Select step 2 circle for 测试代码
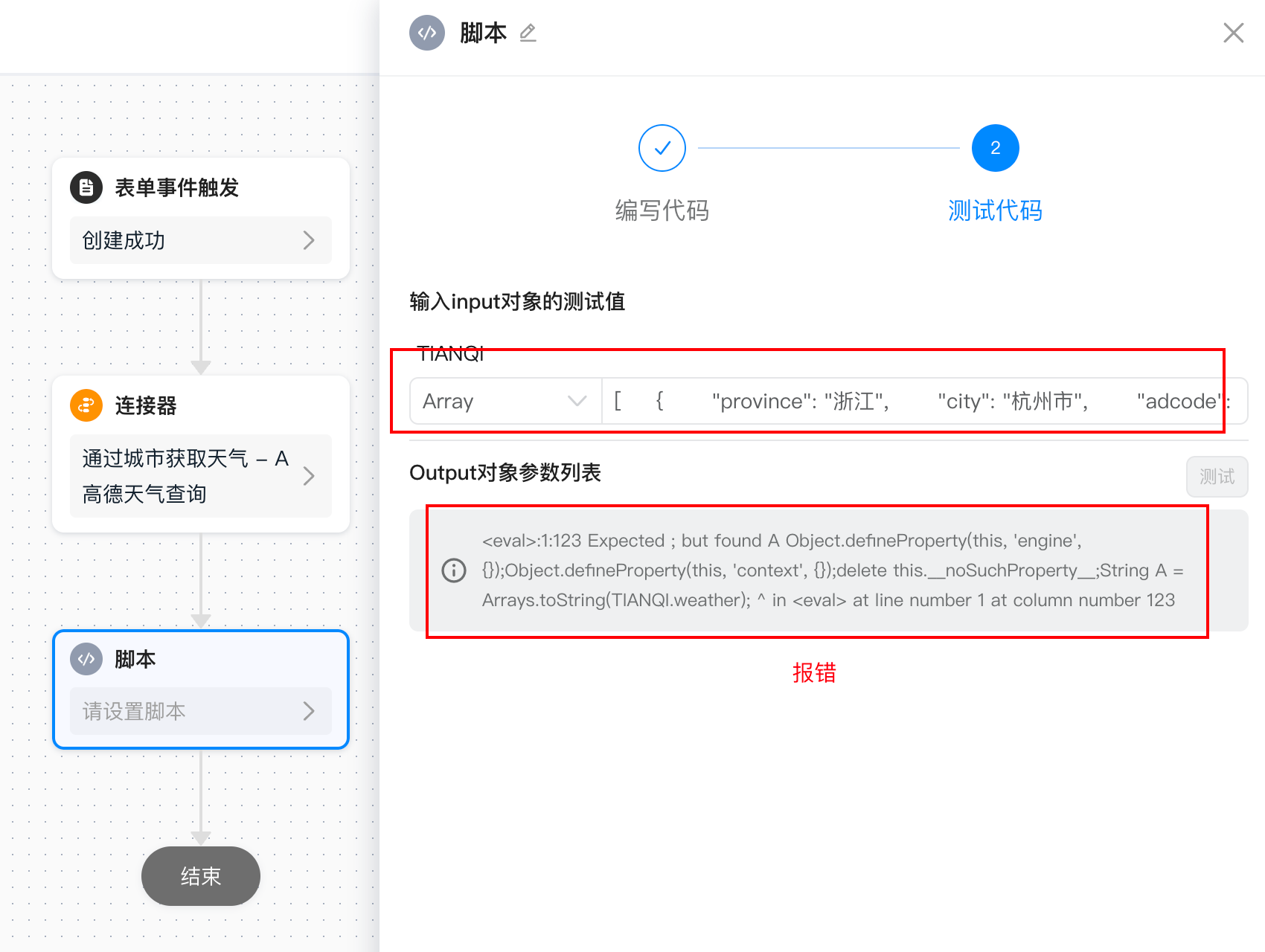The width and height of the screenshot is (1265, 952). pos(995,148)
